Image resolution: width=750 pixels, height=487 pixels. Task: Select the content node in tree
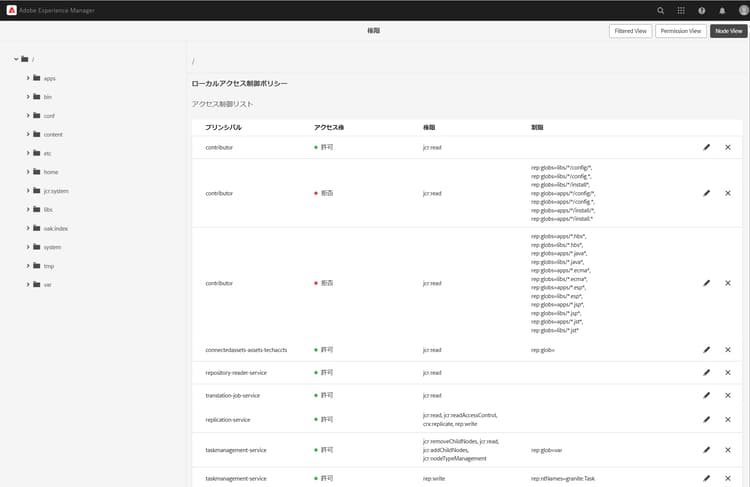[x=53, y=135]
